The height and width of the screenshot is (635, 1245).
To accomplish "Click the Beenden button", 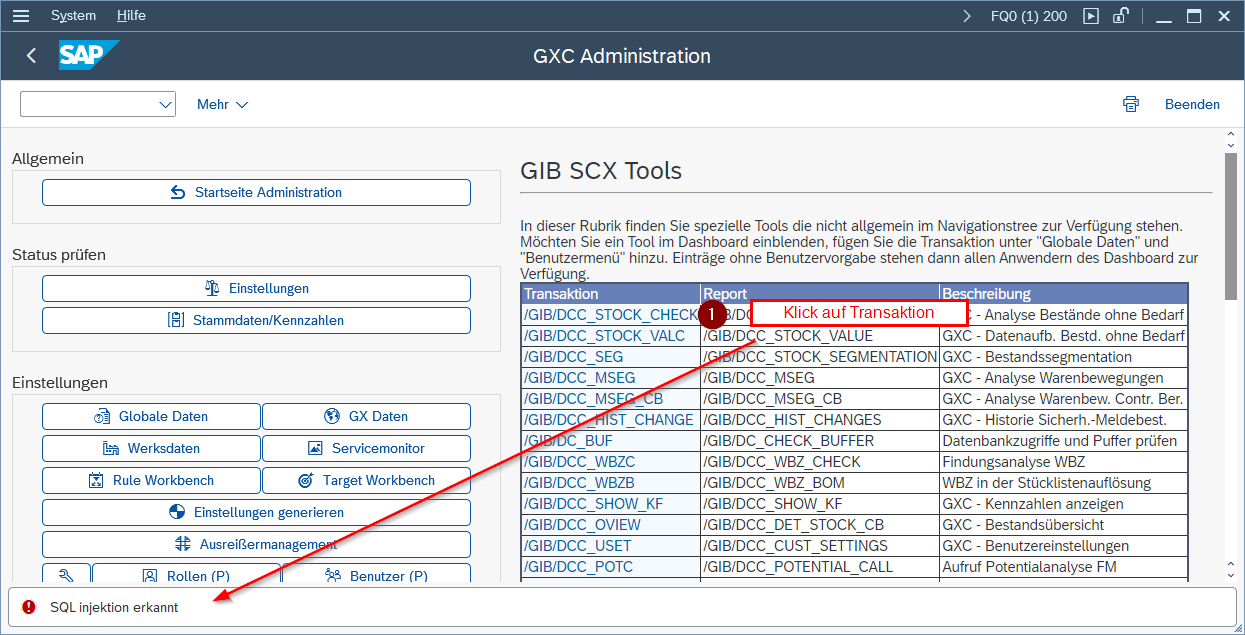I will (x=1192, y=104).
